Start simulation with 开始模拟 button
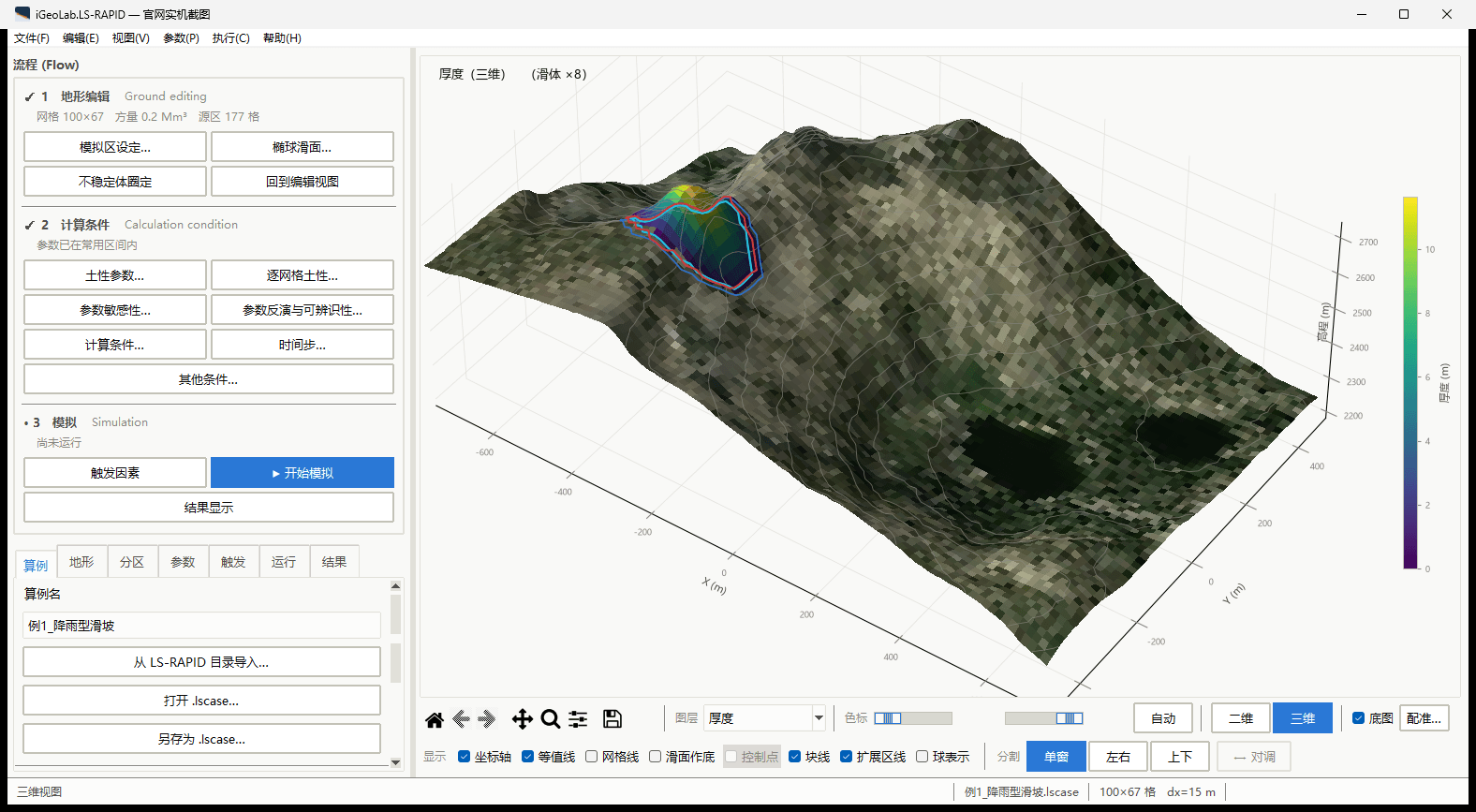Image resolution: width=1476 pixels, height=812 pixels. pos(303,473)
